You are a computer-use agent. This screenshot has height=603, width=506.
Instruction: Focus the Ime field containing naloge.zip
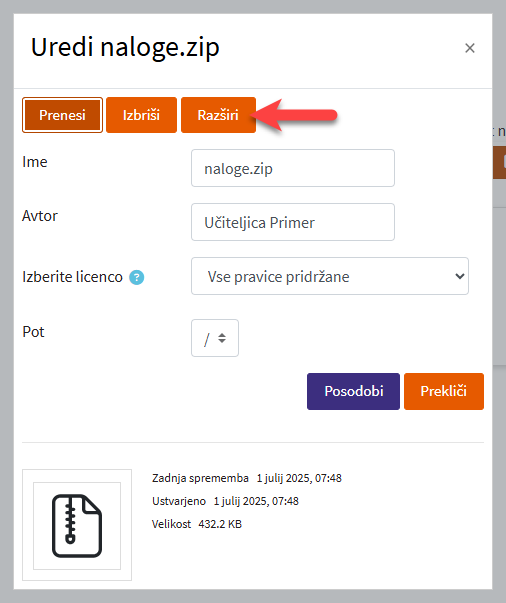point(293,168)
